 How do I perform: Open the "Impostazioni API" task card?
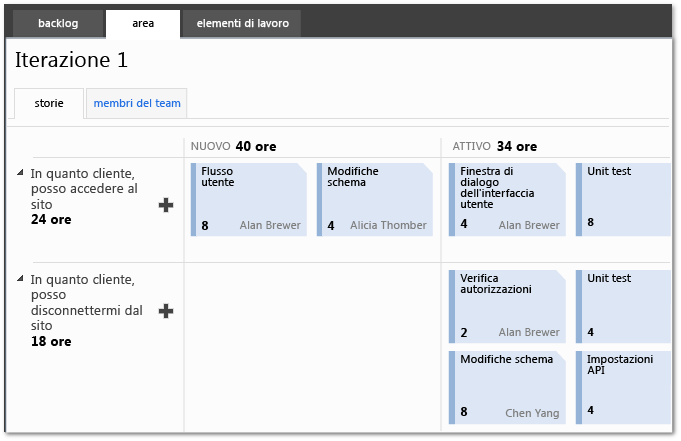[623, 385]
